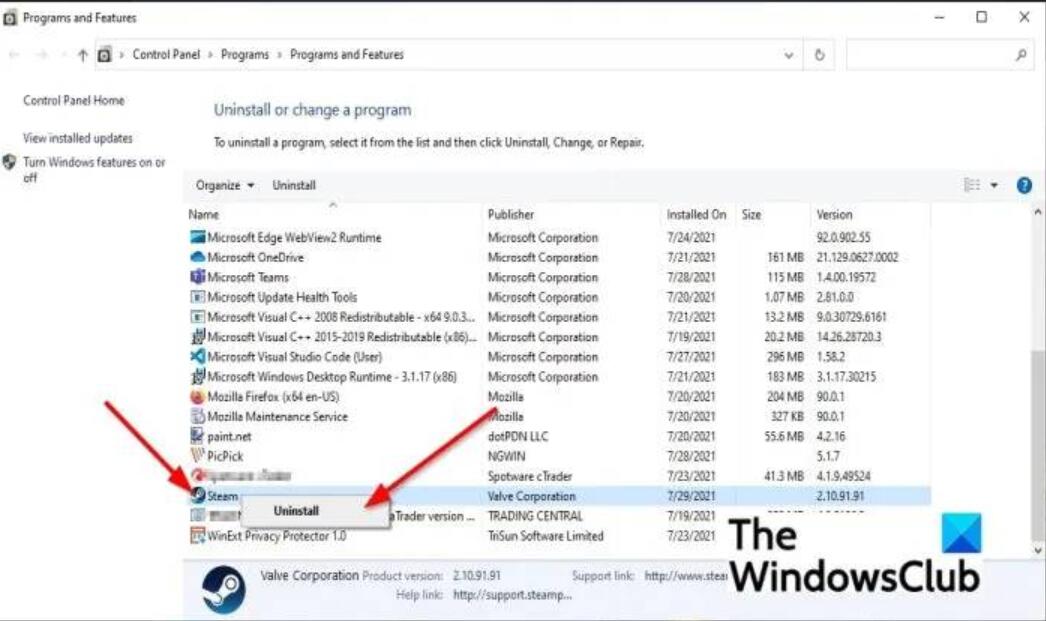Sort by the Size column header
This screenshot has width=1046, height=621.
point(751,215)
